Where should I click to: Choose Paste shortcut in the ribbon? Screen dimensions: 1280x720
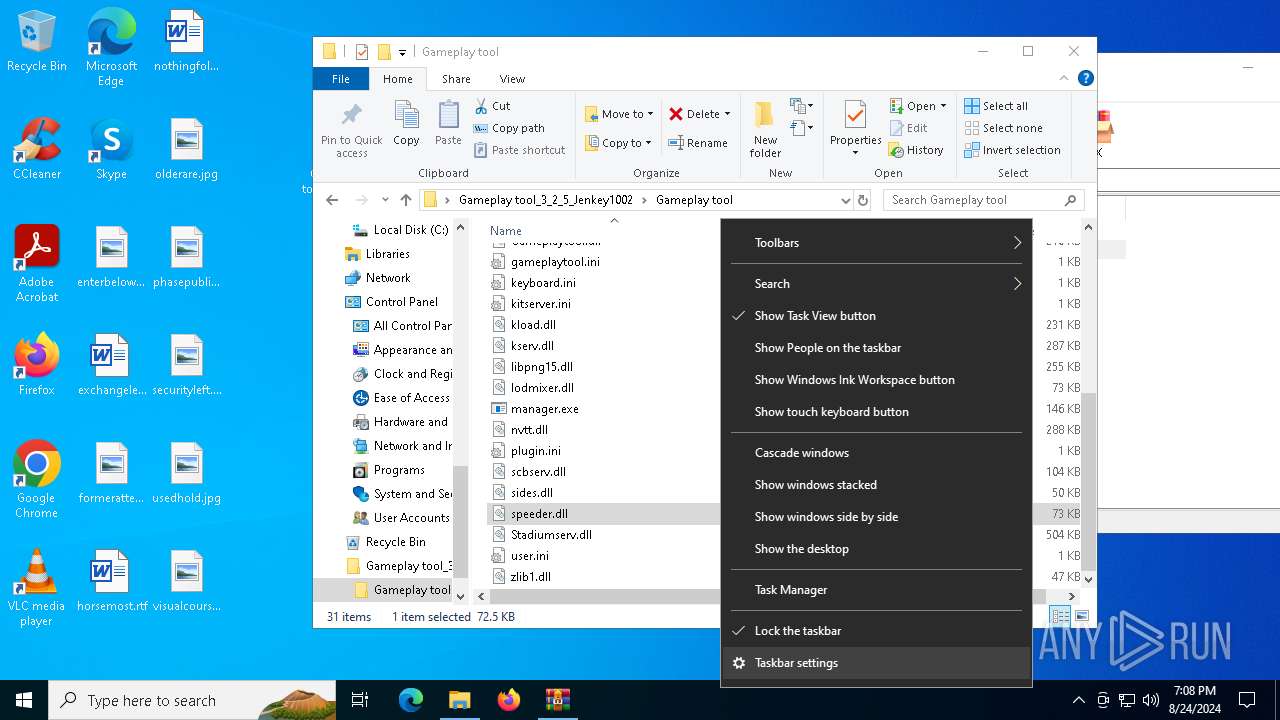519,150
